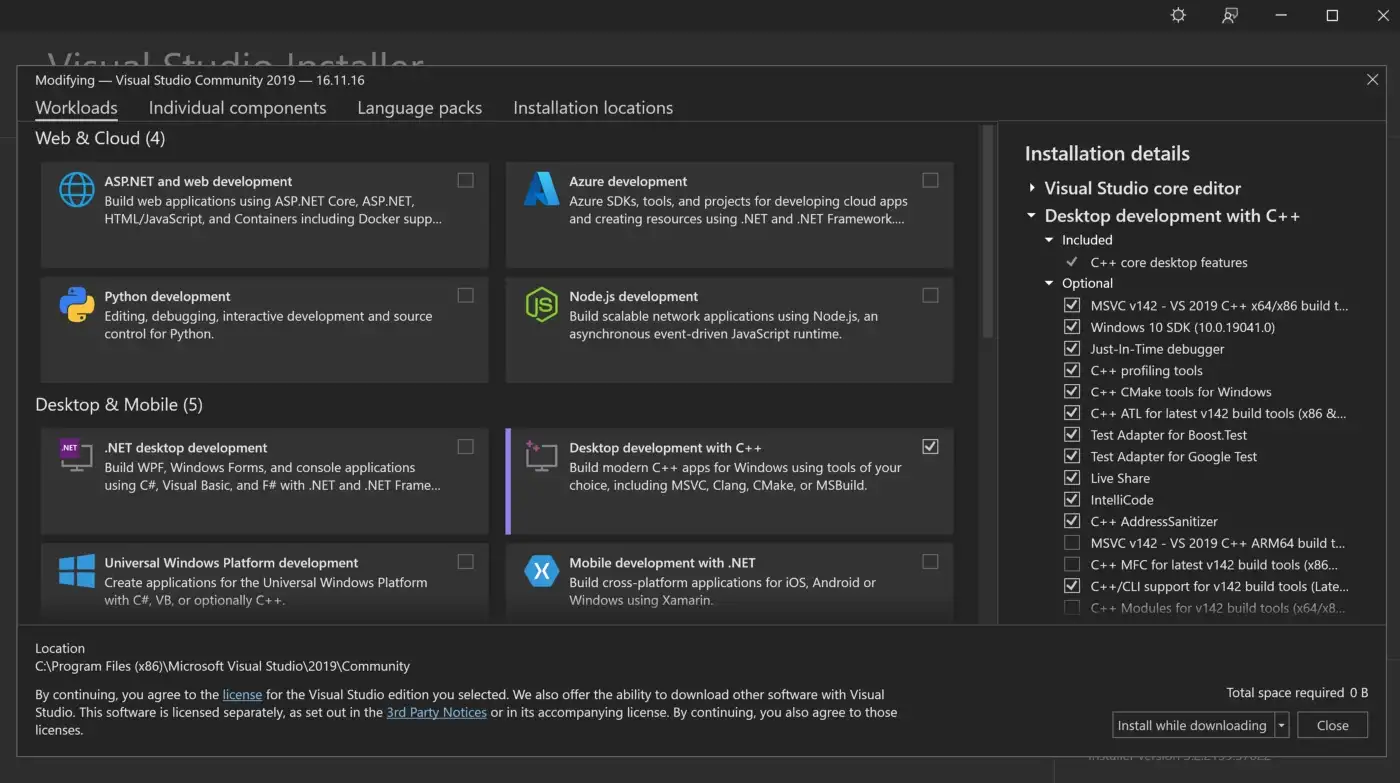Open the Language packs tab
Screen dimensions: 1400x783
pyautogui.click(x=419, y=108)
